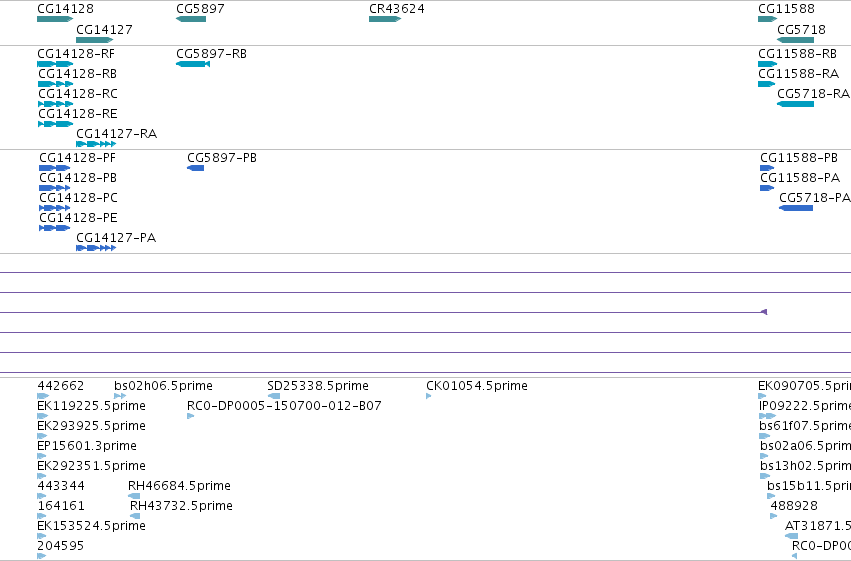Click EST CK01054.5prime
The width and height of the screenshot is (851, 561).
click(429, 396)
